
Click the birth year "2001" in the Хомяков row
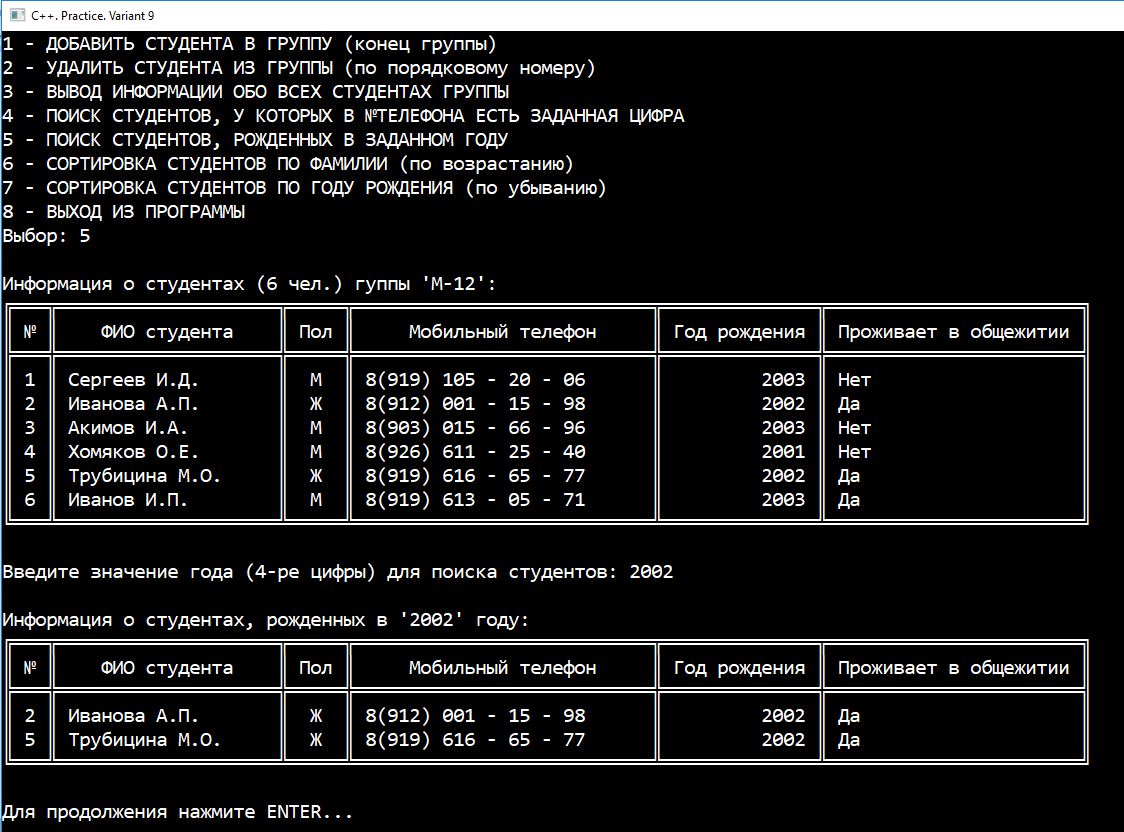[783, 452]
